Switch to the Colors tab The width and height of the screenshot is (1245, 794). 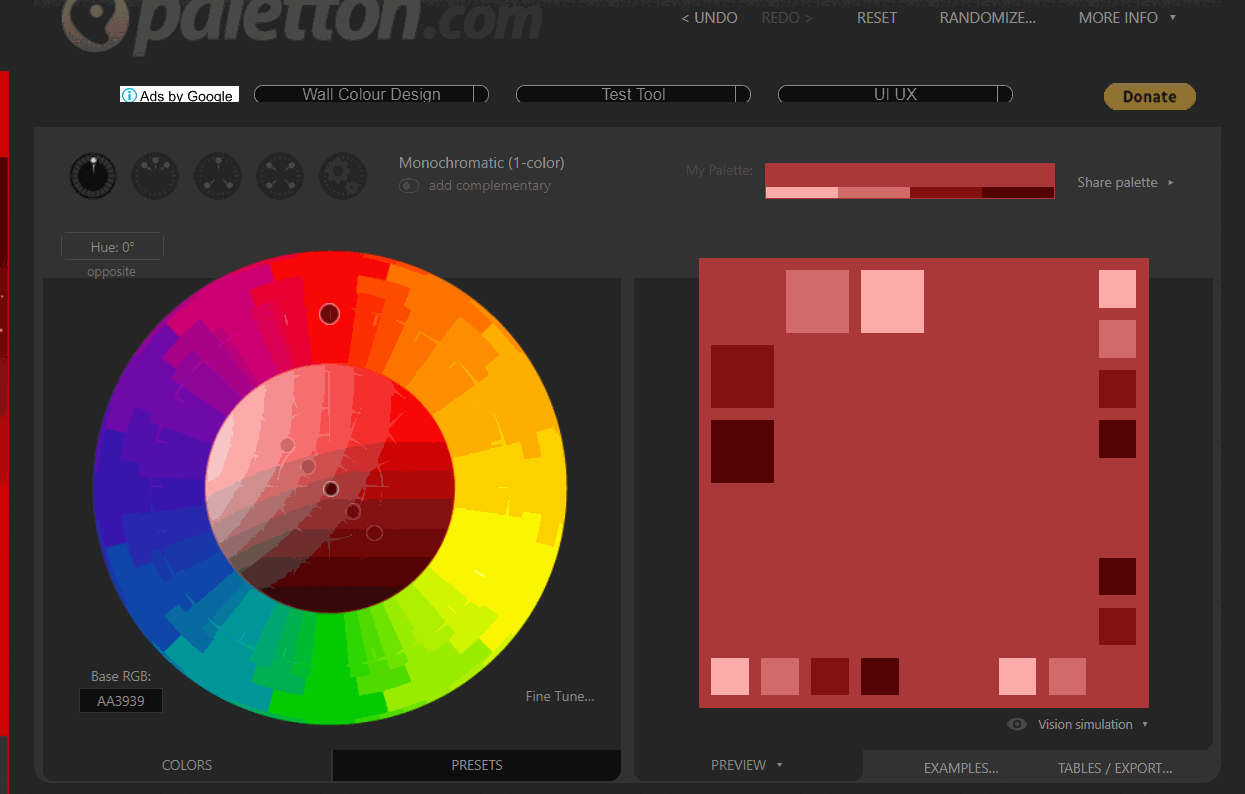coord(187,765)
